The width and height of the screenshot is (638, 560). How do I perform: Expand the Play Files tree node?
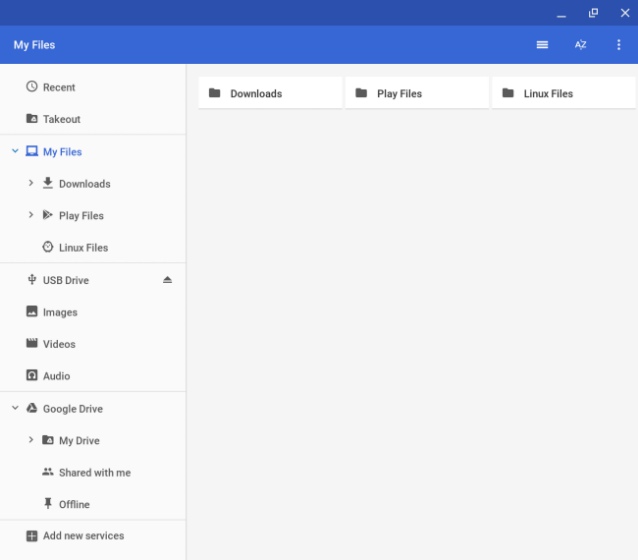31,215
